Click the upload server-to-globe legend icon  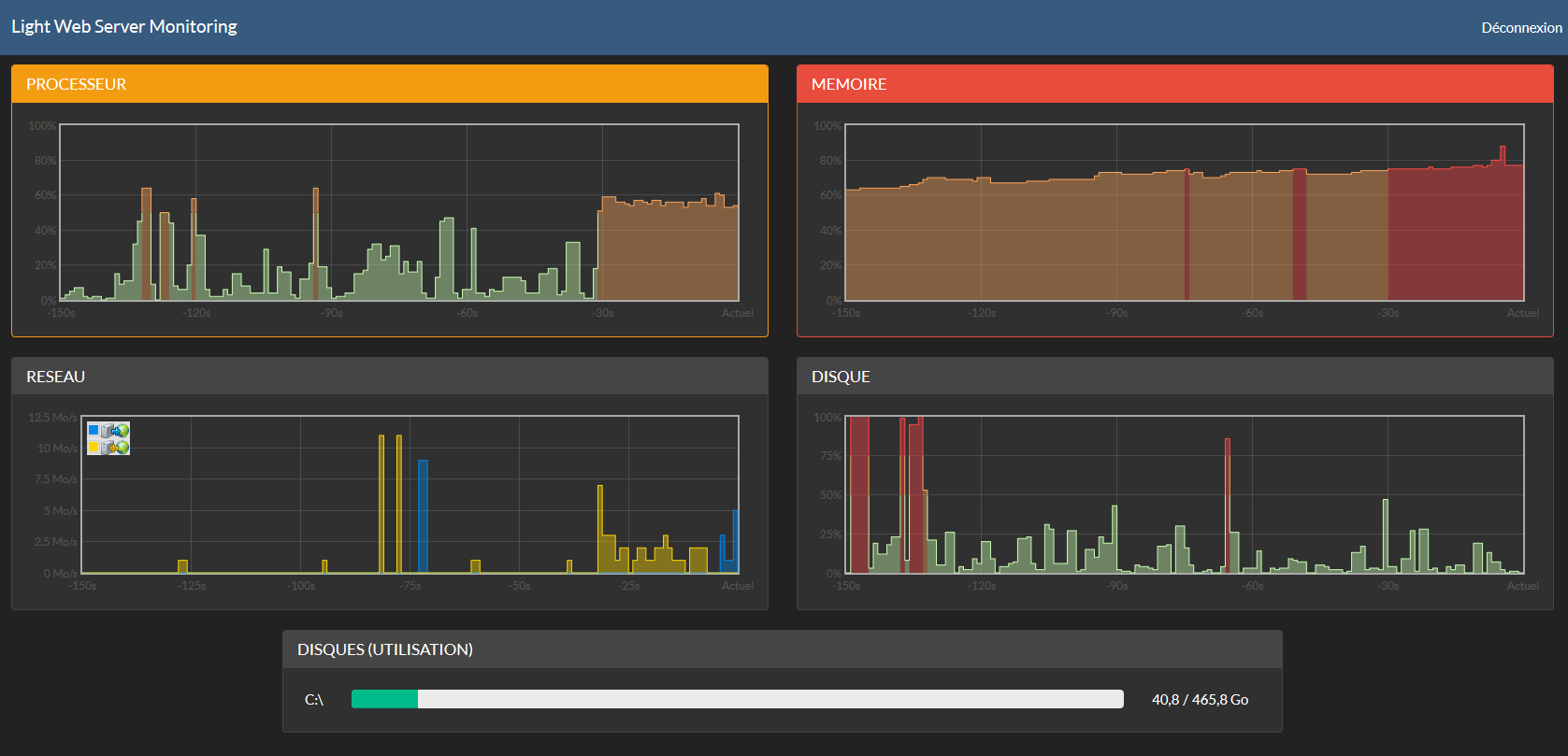click(x=116, y=431)
